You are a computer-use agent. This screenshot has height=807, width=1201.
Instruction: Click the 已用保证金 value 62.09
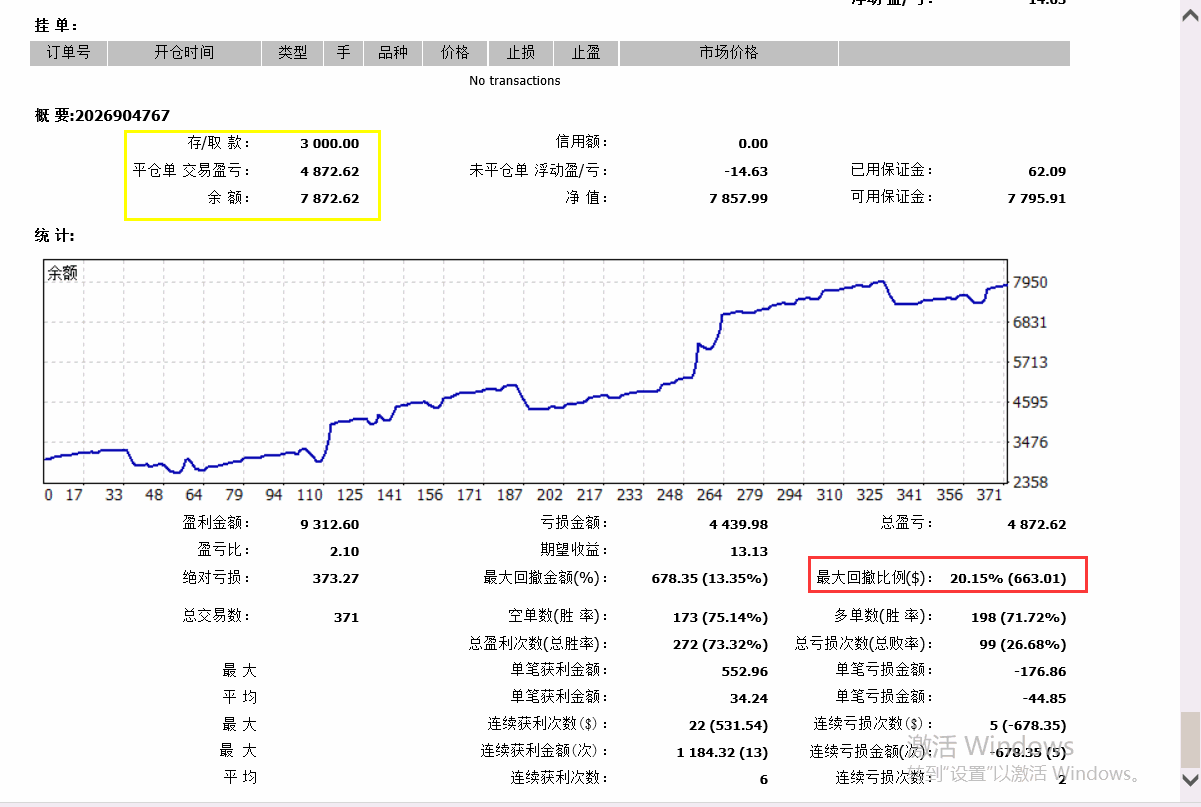(1047, 171)
